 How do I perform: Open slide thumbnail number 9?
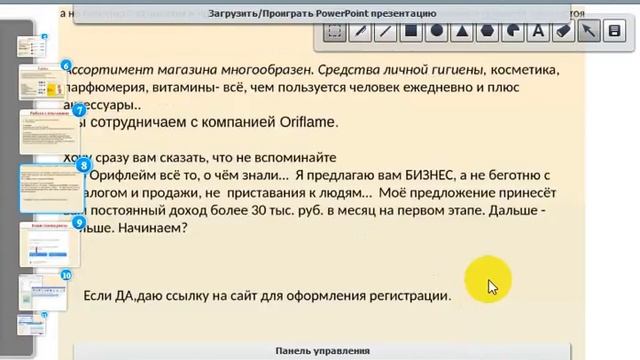click(49, 244)
